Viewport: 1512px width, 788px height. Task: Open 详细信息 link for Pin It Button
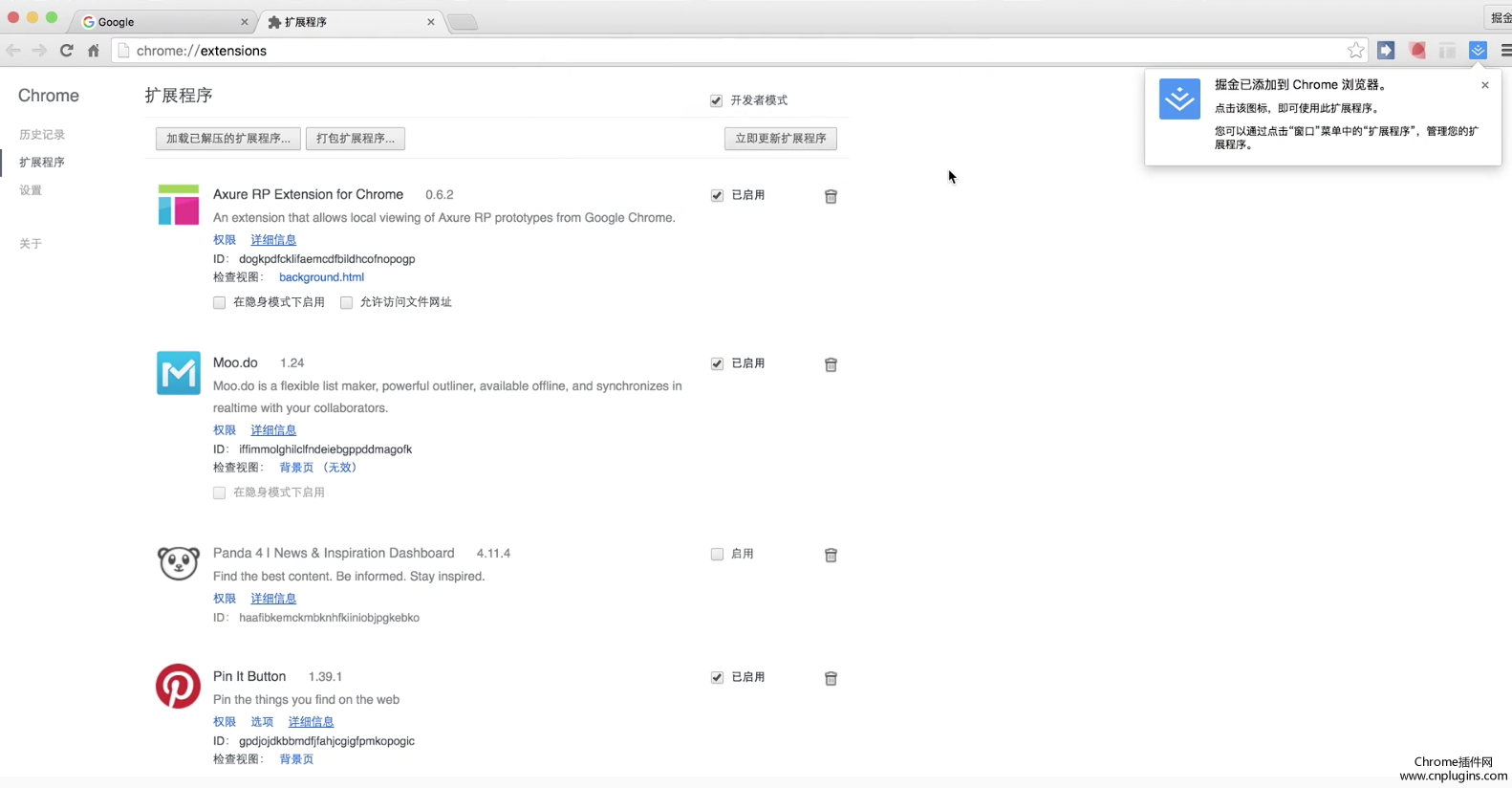click(312, 722)
